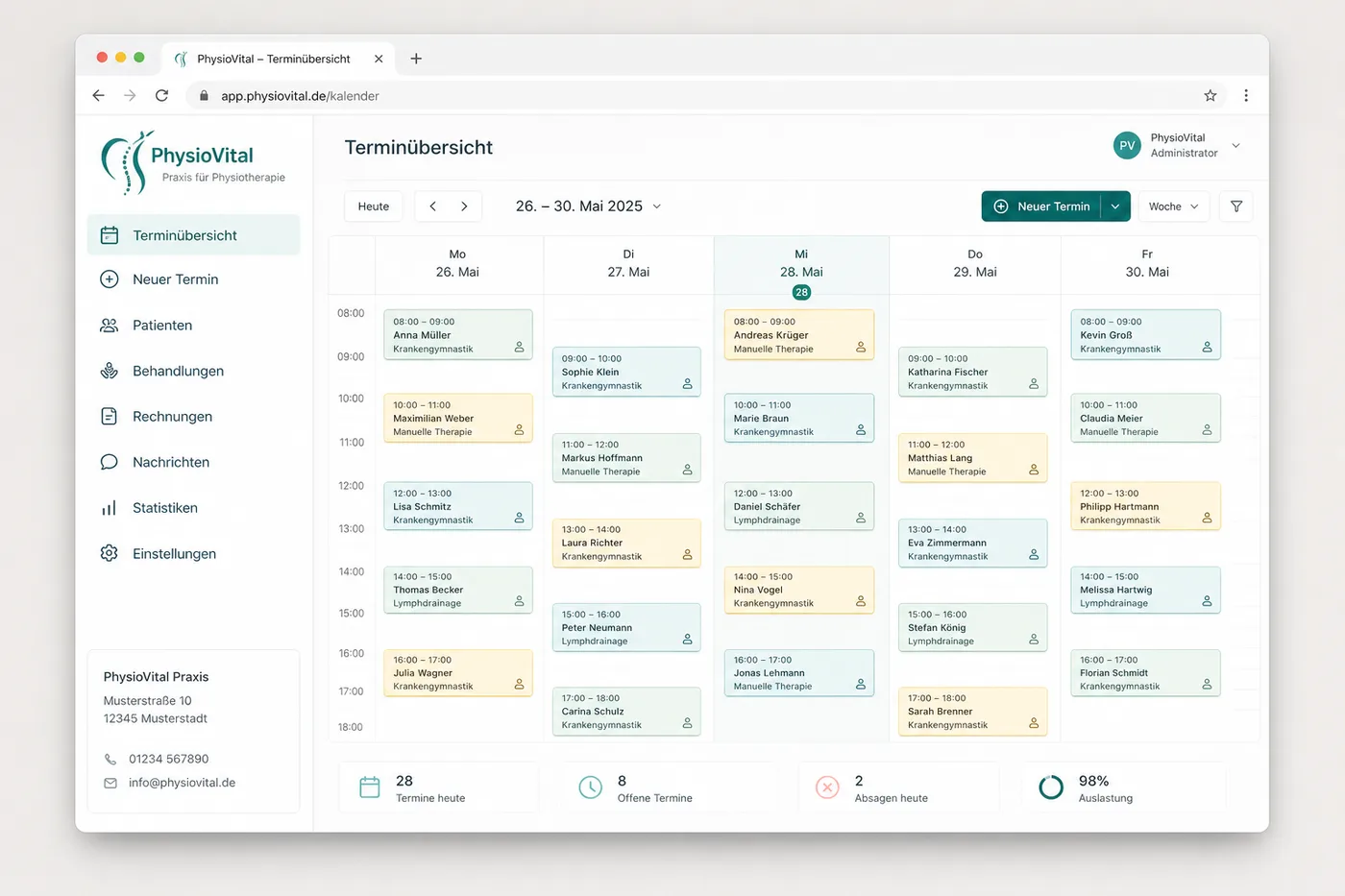Open Laura Richter's 13:00 appointment

pyautogui.click(x=626, y=543)
